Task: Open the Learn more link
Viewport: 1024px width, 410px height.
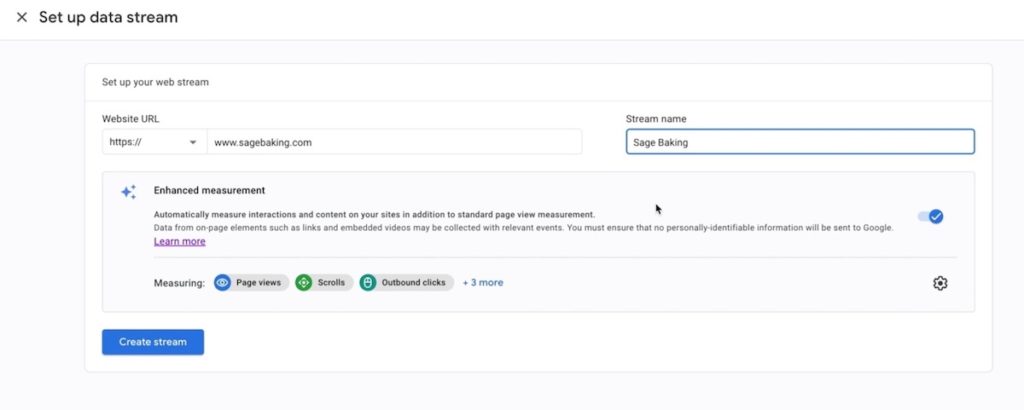Action: click(x=180, y=242)
